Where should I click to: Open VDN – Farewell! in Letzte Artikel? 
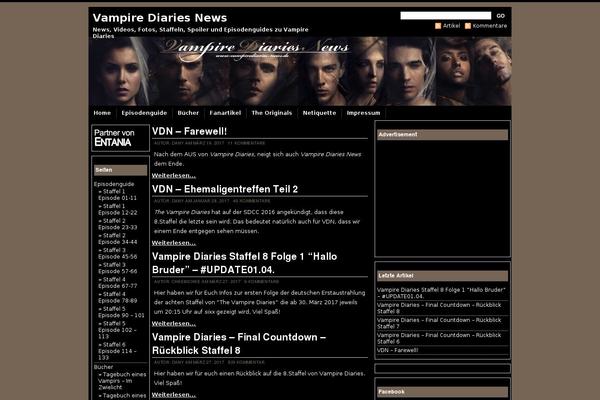[398, 350]
